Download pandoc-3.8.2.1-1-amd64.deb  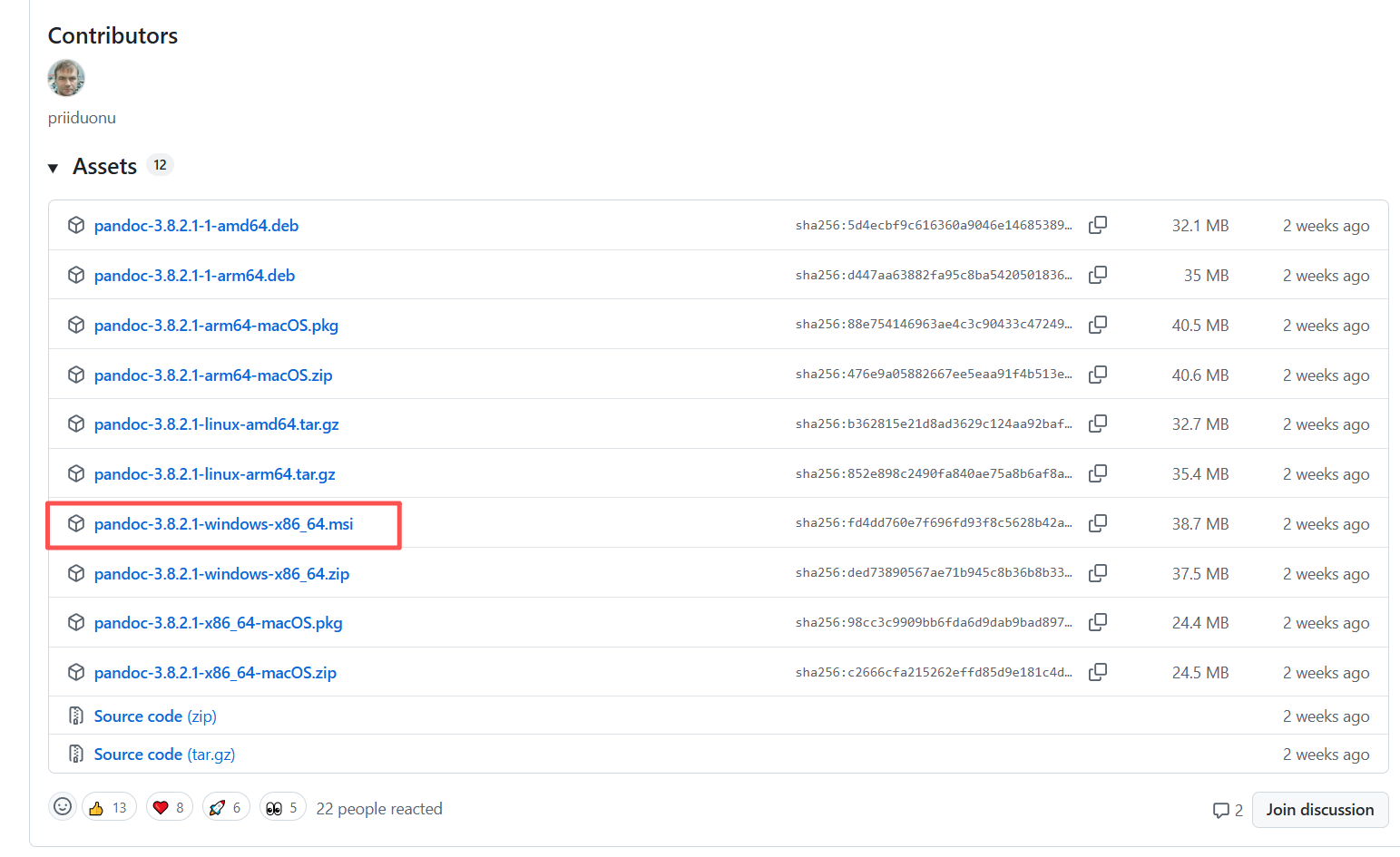tap(196, 226)
